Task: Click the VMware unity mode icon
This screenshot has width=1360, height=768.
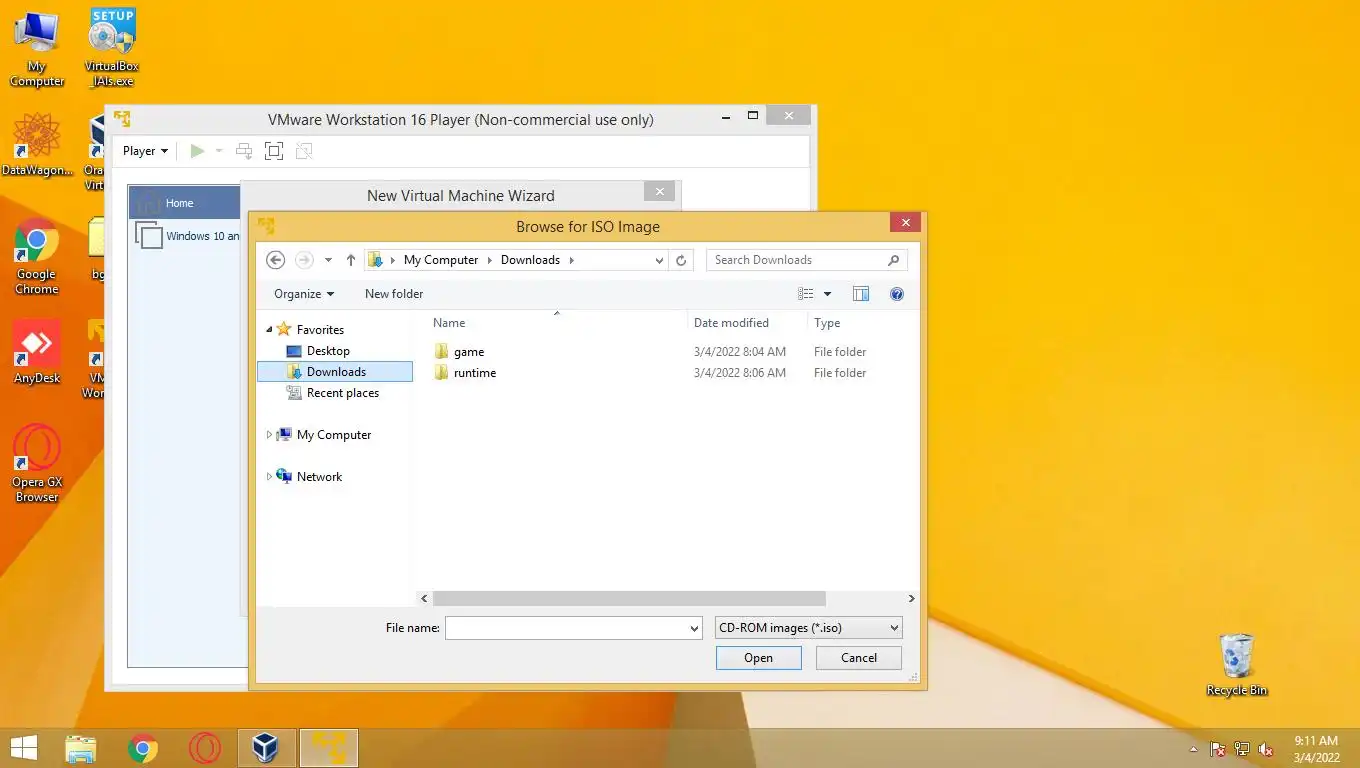Action: [304, 151]
